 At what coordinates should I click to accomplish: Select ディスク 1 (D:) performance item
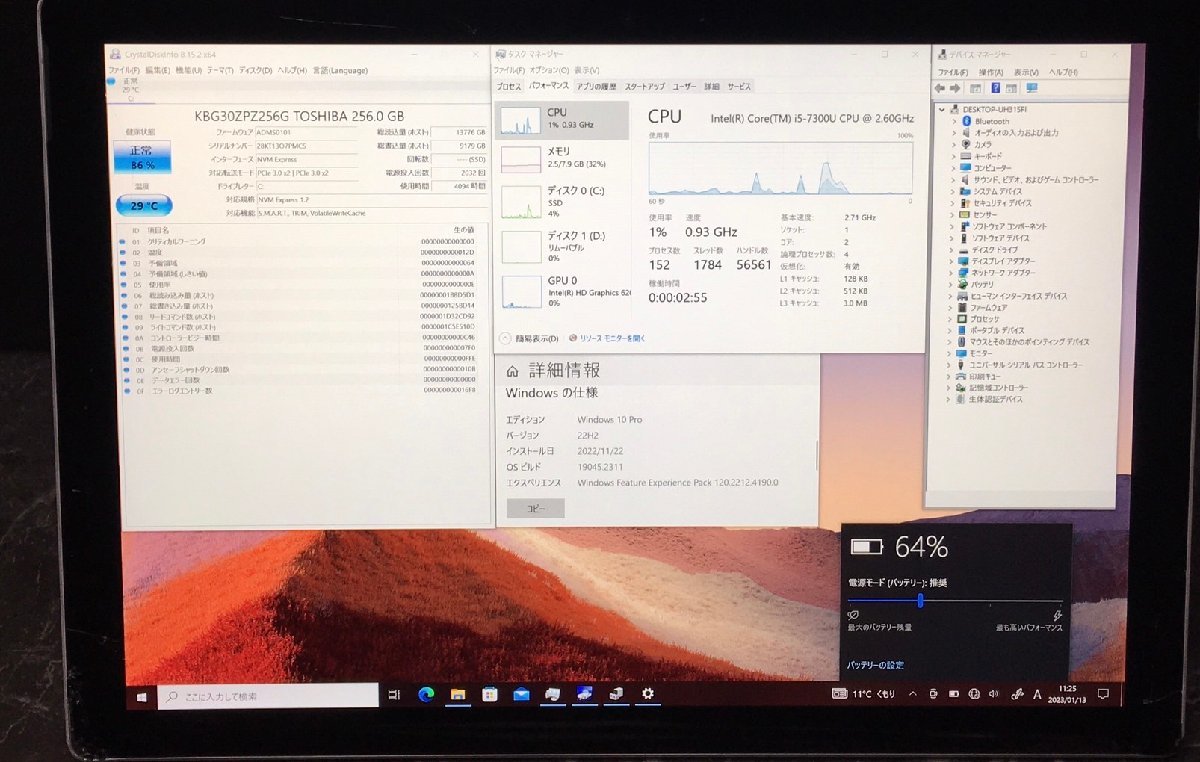[x=562, y=248]
